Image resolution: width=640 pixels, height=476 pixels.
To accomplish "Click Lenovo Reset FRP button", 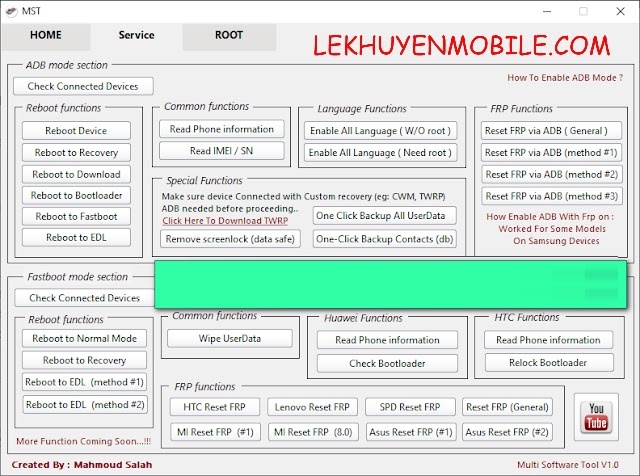I will click(312, 407).
